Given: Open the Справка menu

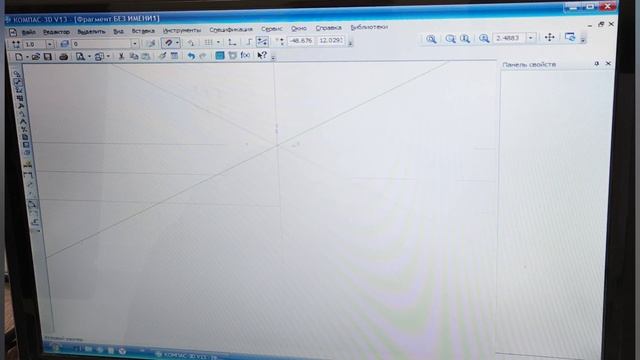Looking at the screenshot, I should tap(328, 28).
